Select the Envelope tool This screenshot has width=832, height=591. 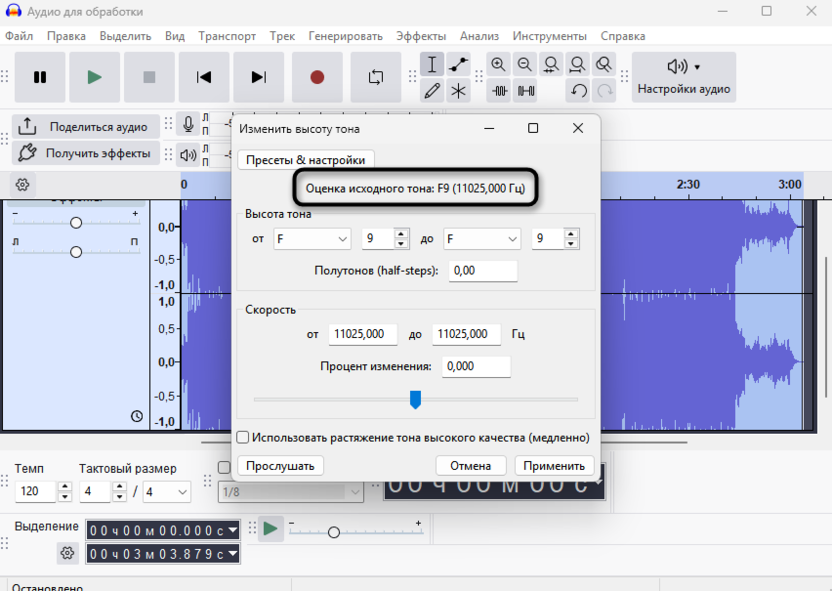pyautogui.click(x=458, y=65)
